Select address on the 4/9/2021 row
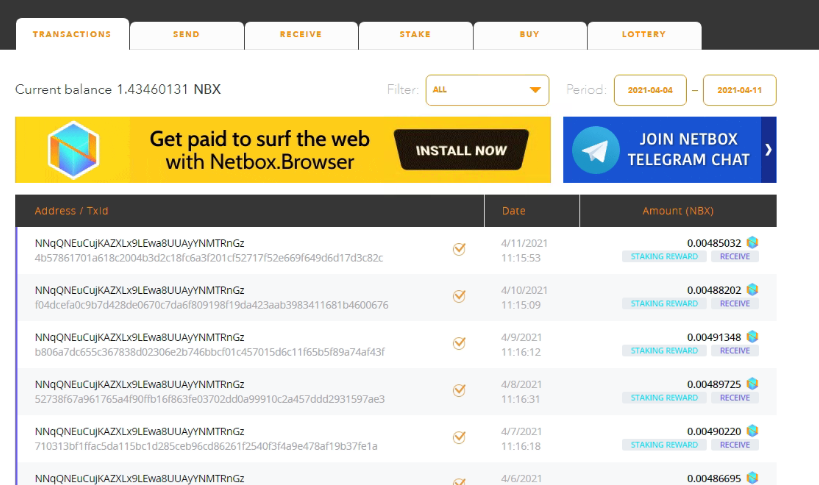819x485 pixels. click(x=139, y=337)
